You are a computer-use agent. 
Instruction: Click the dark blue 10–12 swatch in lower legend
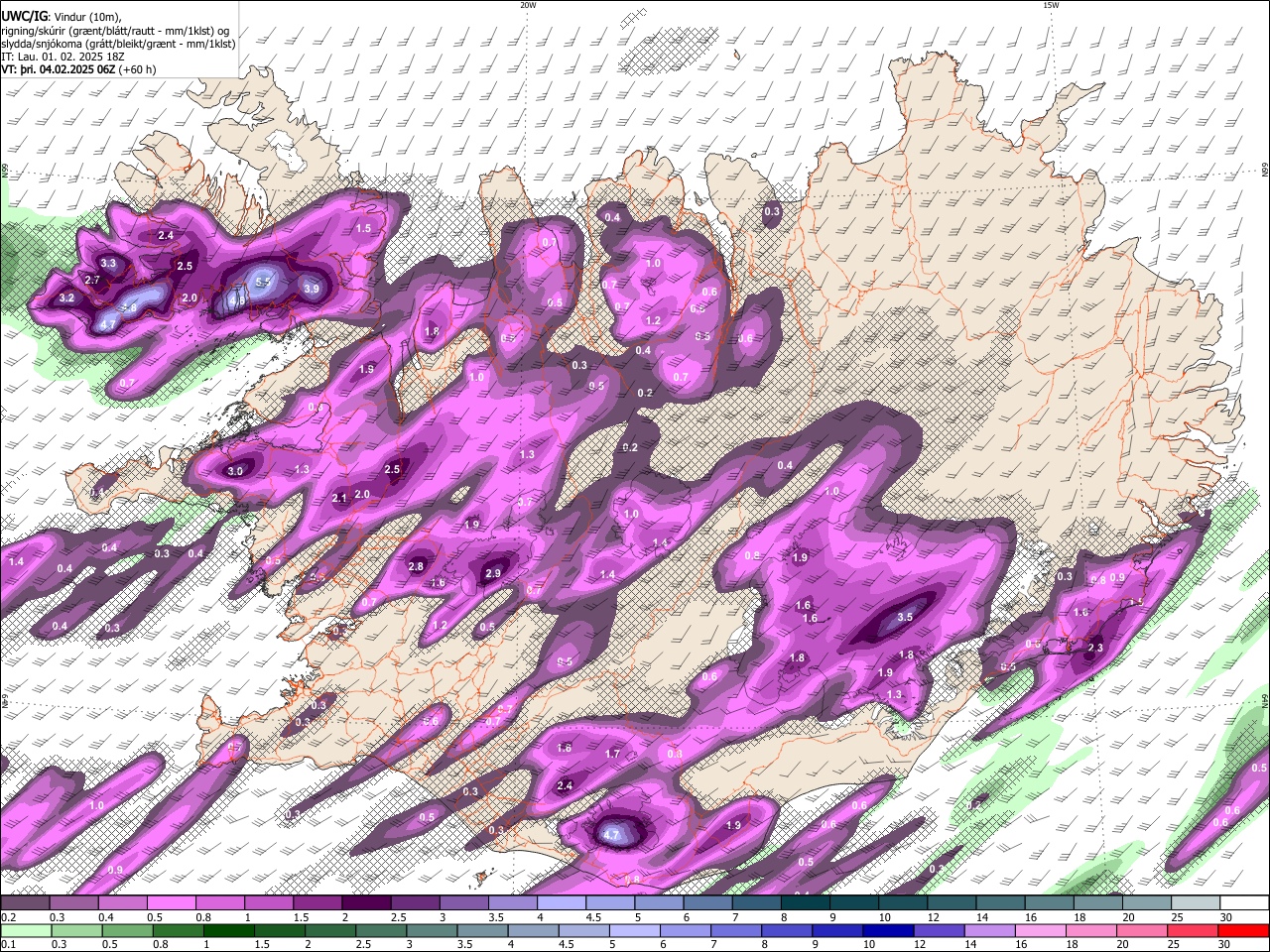coord(887,930)
